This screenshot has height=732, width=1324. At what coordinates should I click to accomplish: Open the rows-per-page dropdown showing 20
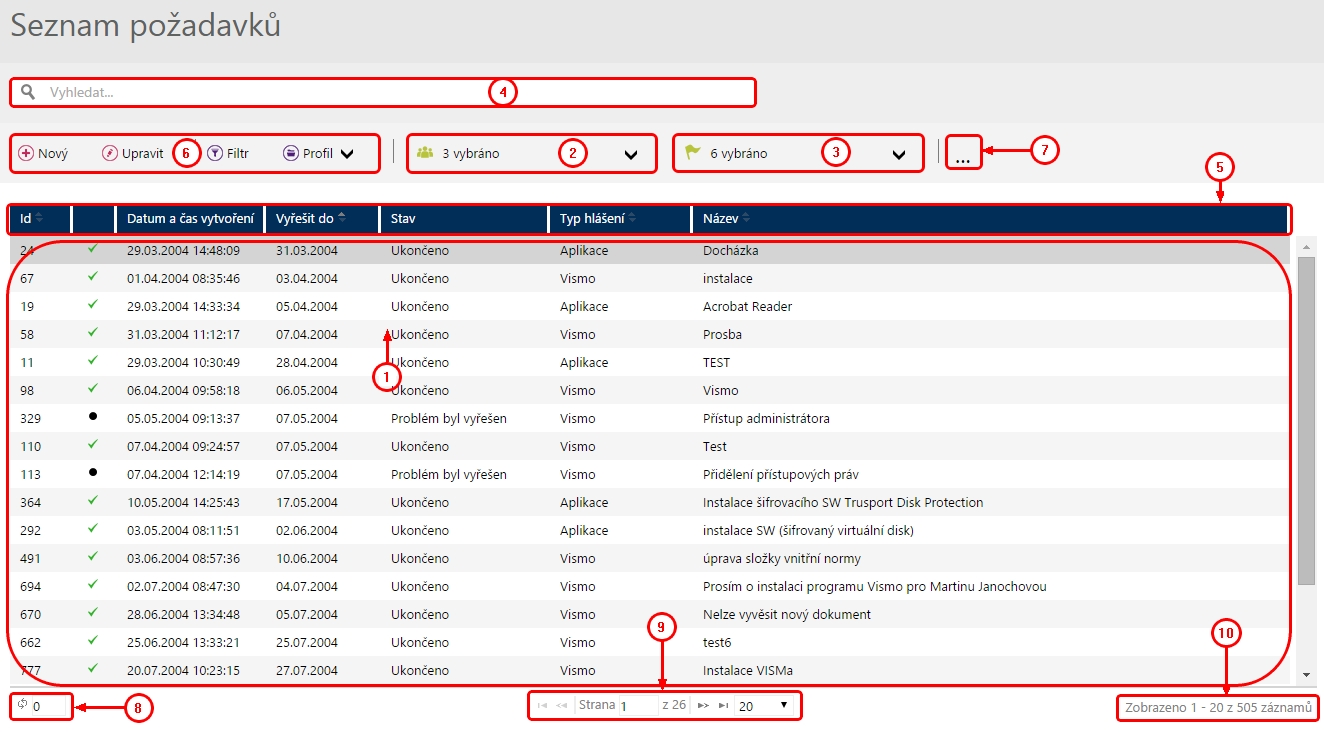point(763,706)
